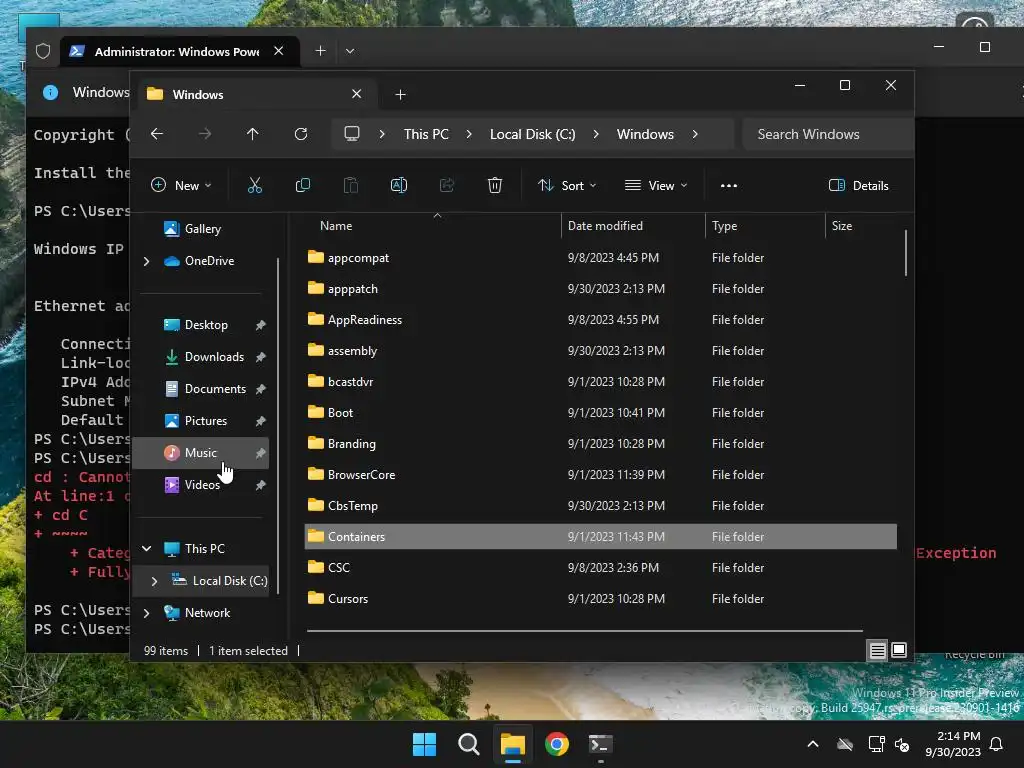The width and height of the screenshot is (1024, 768).
Task: Open taskbar Search
Action: [468, 744]
